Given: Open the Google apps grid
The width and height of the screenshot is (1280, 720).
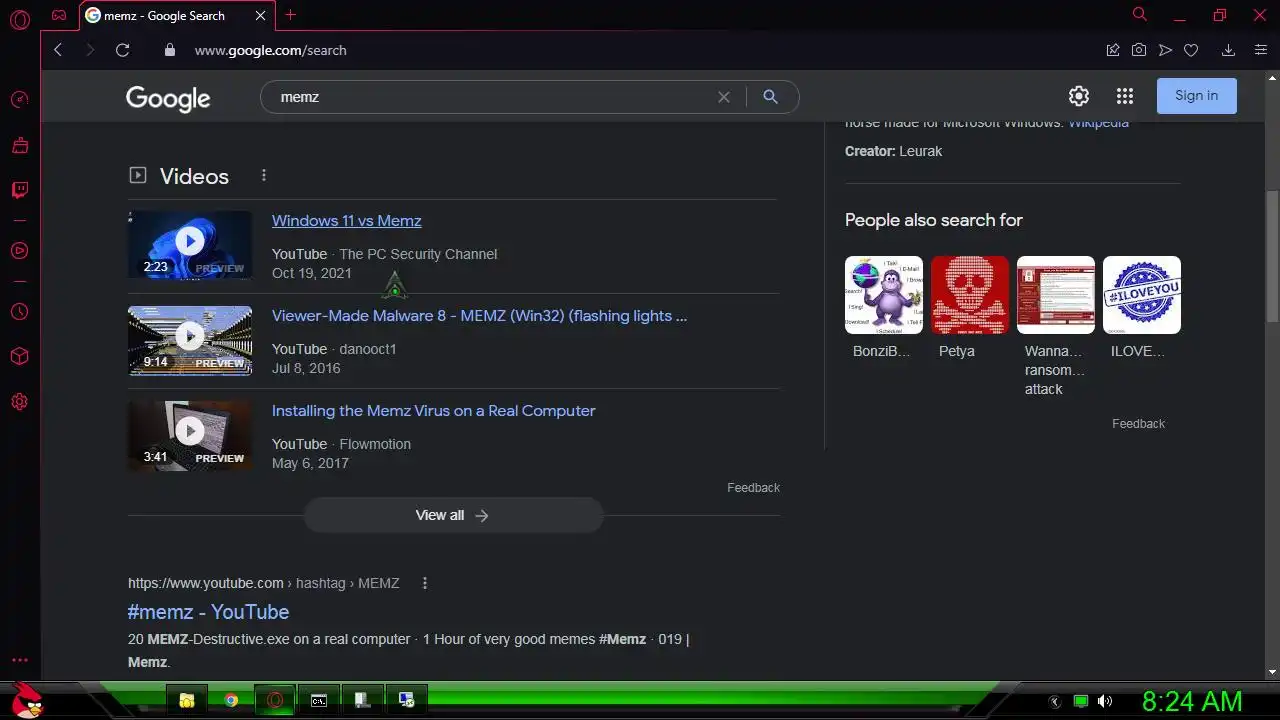Looking at the screenshot, I should pyautogui.click(x=1125, y=96).
